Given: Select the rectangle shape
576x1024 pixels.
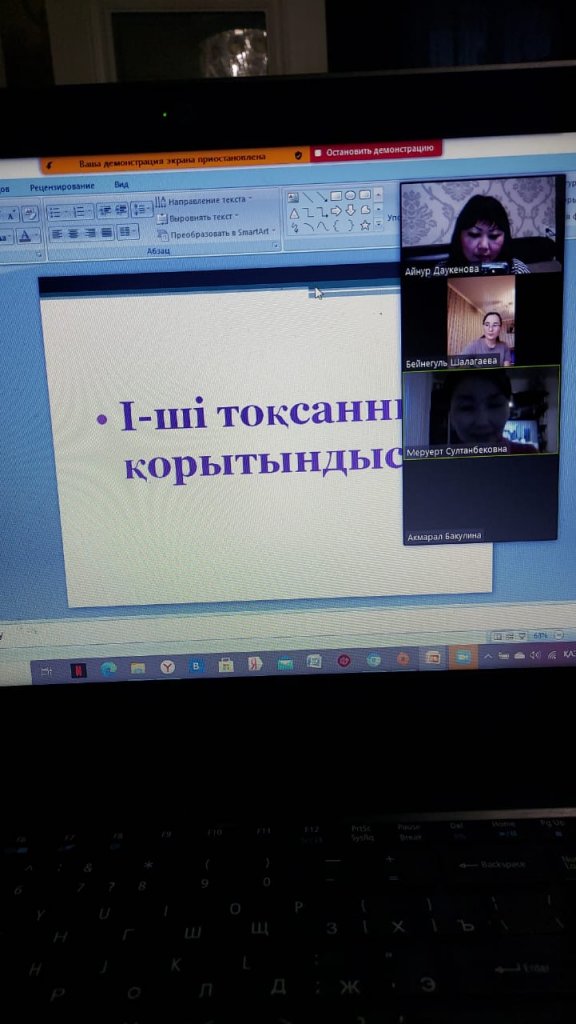Looking at the screenshot, I should click(x=336, y=195).
